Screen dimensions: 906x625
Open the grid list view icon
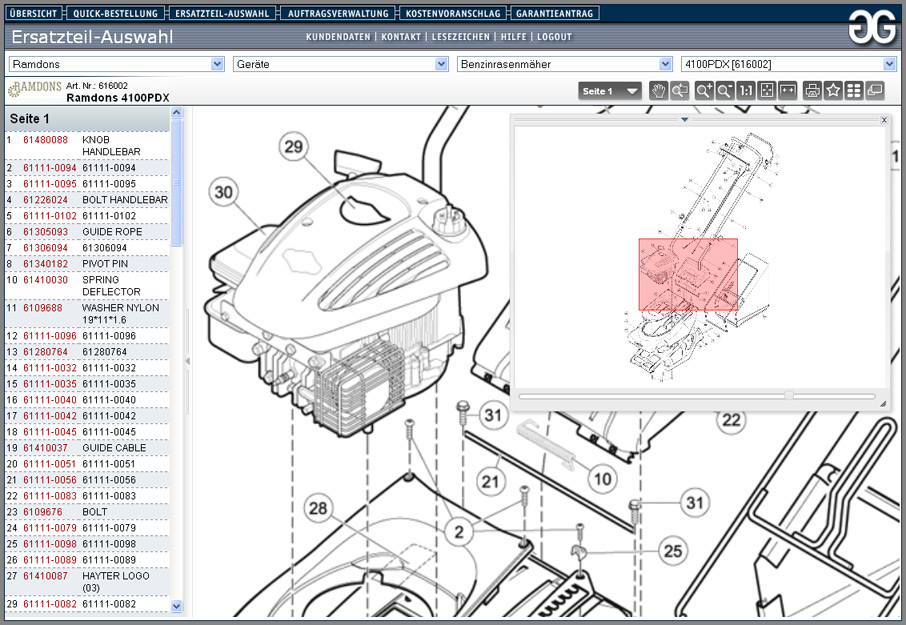pyautogui.click(x=853, y=91)
